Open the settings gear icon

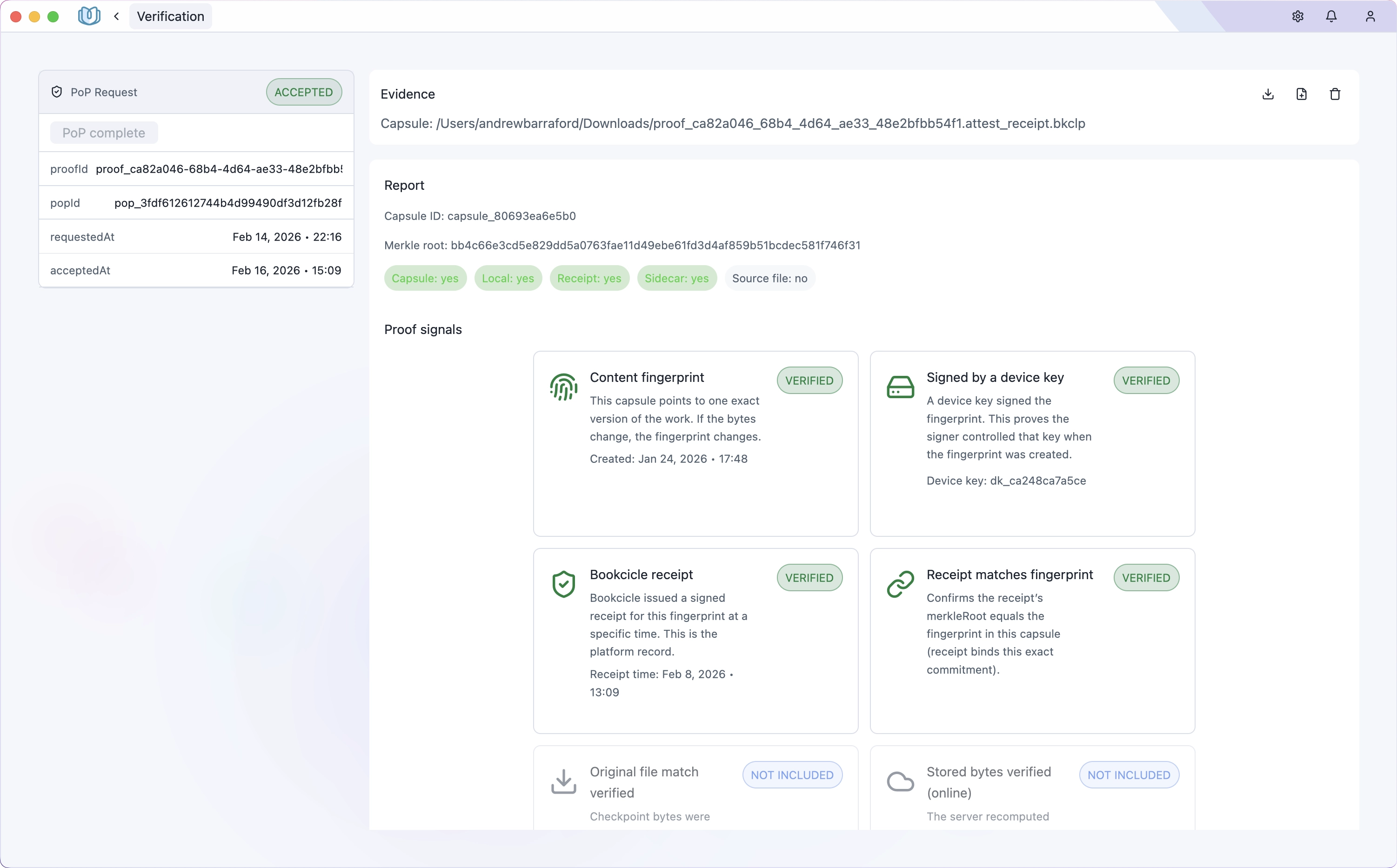[1298, 17]
